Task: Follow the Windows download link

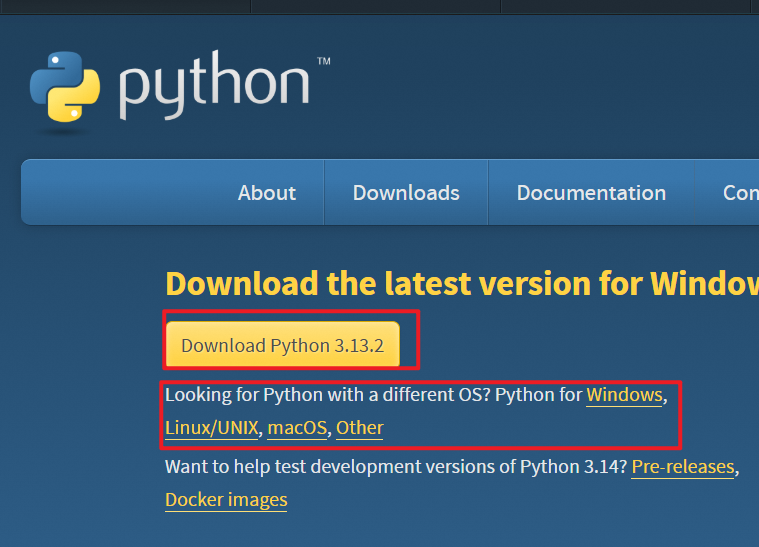Action: click(x=624, y=395)
